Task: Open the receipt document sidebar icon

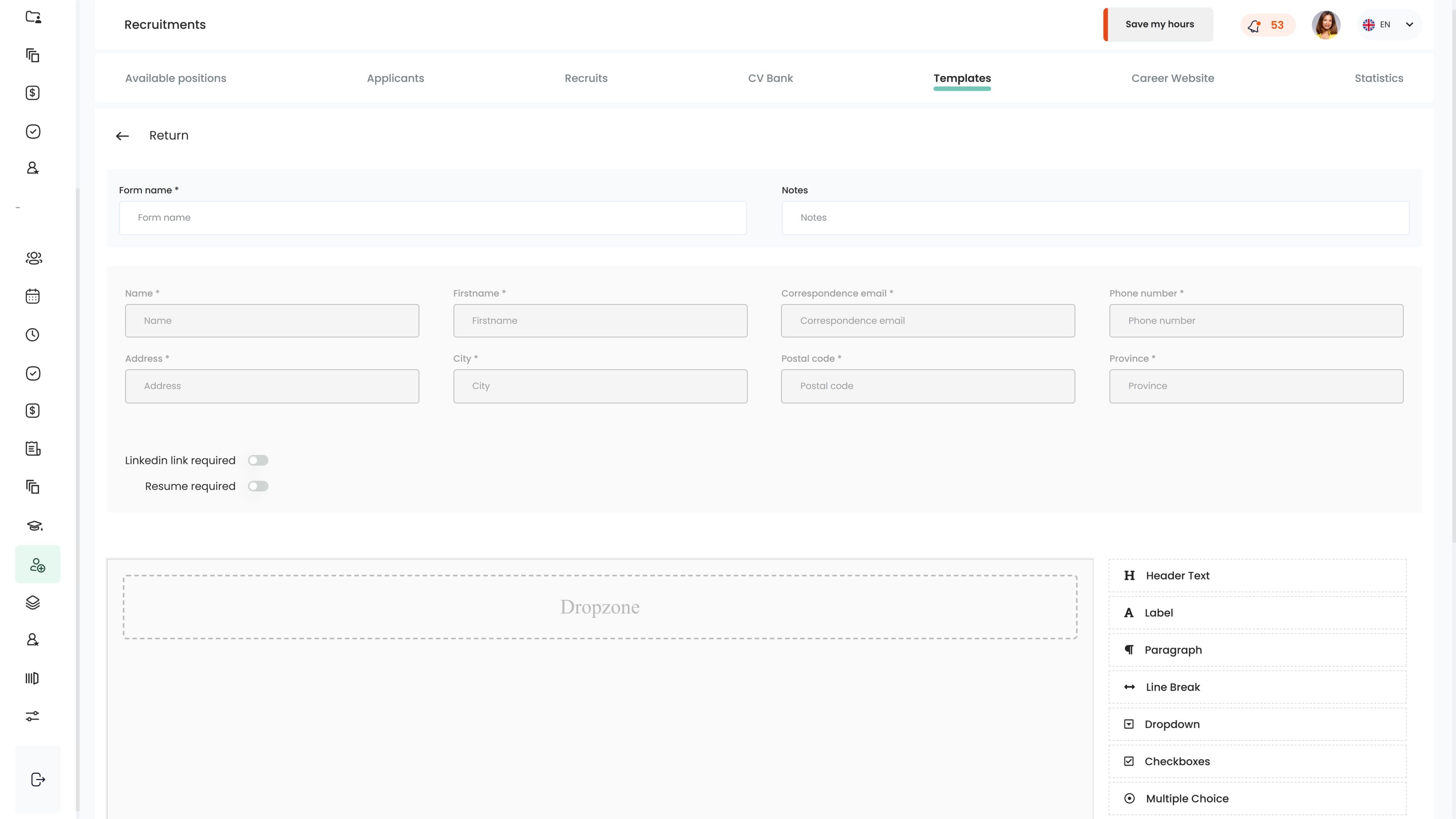Action: (33, 449)
